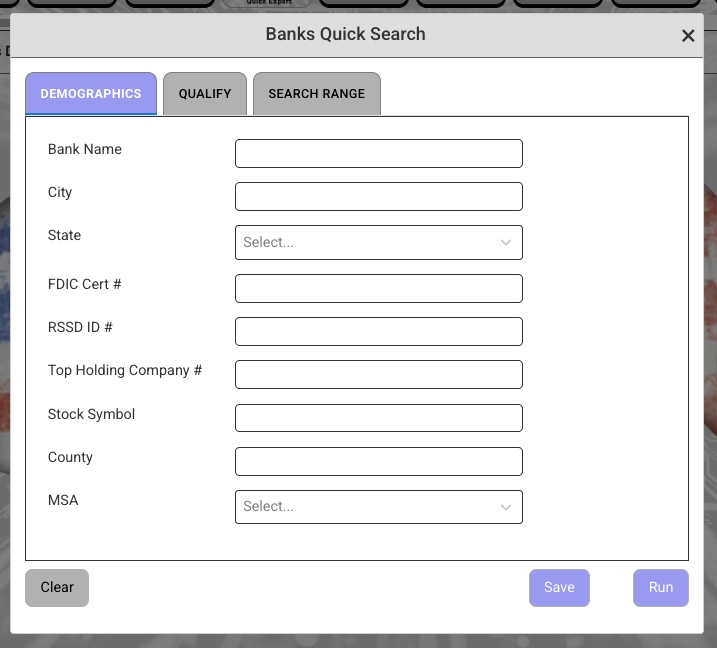Save the current quick search

coord(559,588)
